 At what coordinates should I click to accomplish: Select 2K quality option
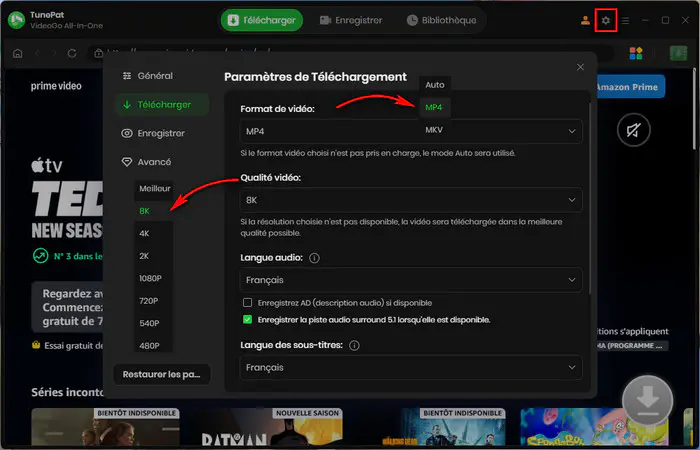click(x=154, y=256)
